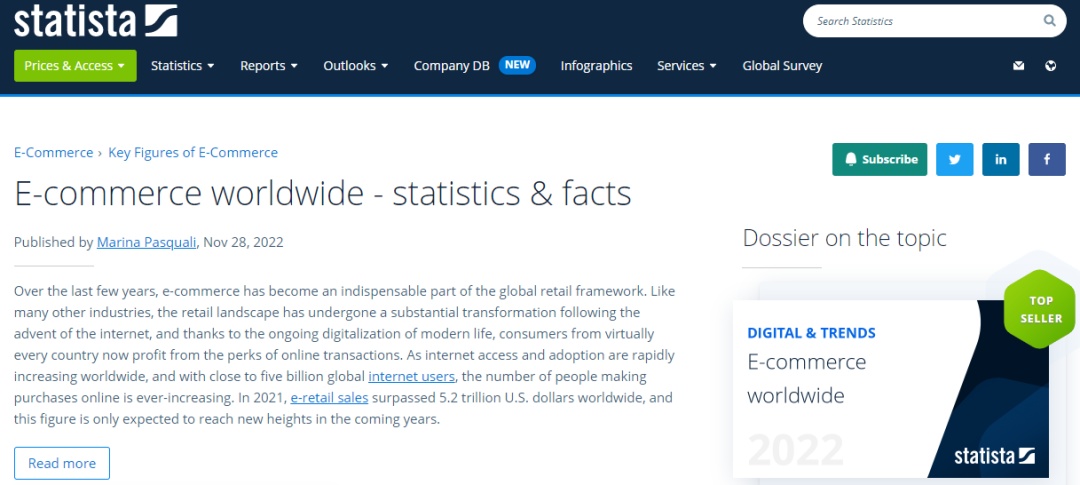This screenshot has width=1080, height=485.
Task: Click the NEW badge by Company DB
Action: (x=517, y=65)
